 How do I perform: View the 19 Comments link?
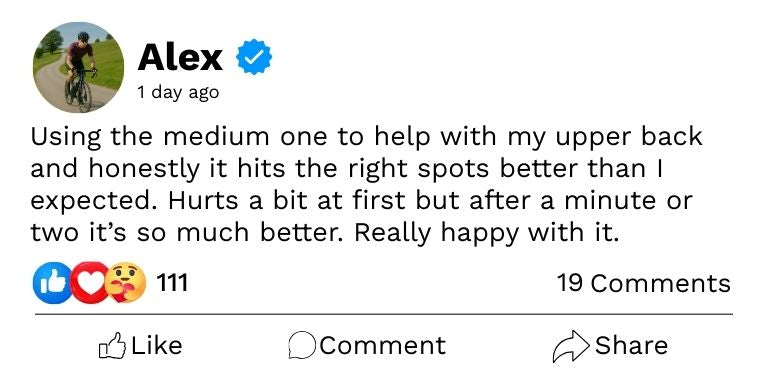(x=644, y=283)
